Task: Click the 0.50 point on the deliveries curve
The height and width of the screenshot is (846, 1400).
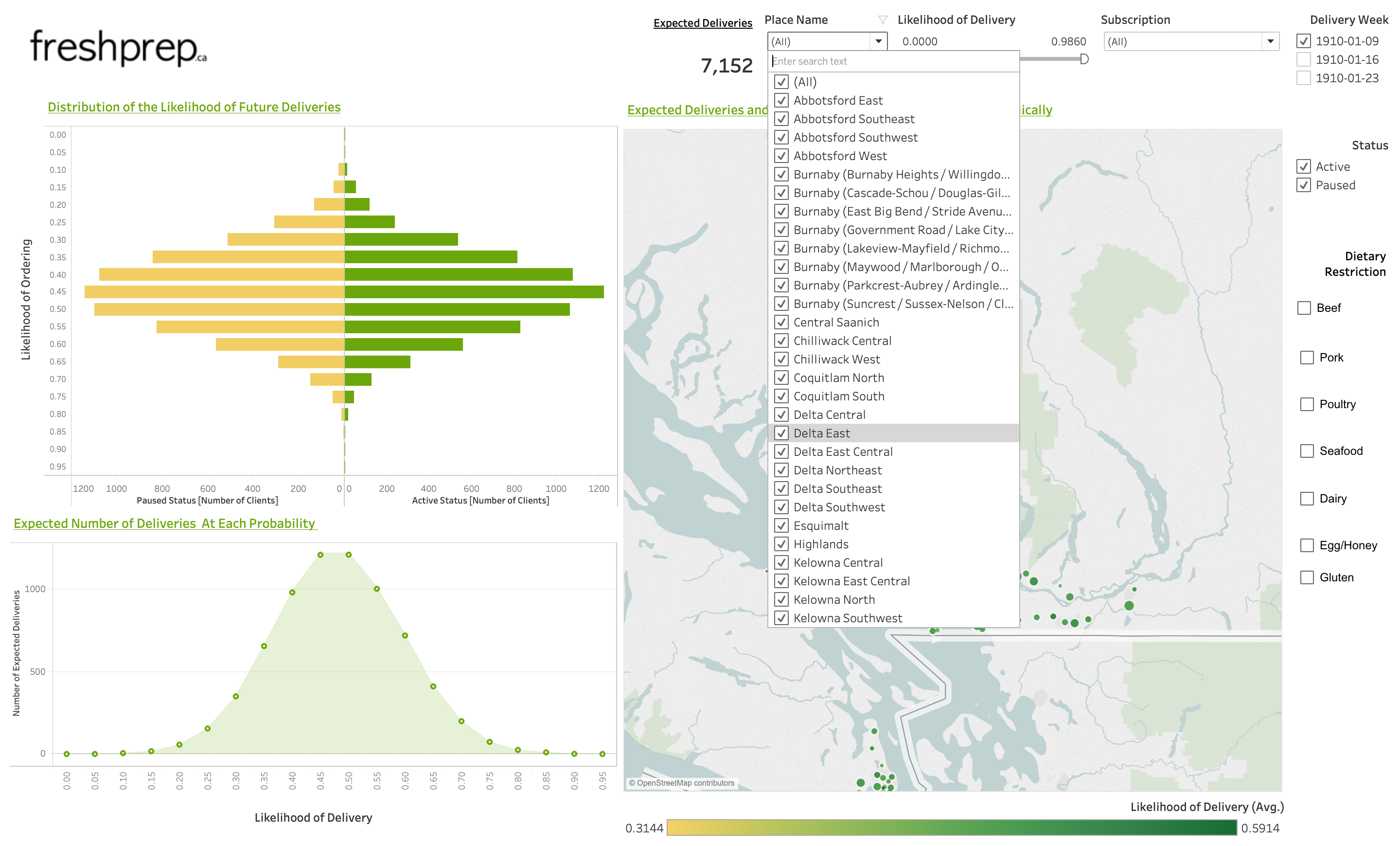Action: pos(349,555)
